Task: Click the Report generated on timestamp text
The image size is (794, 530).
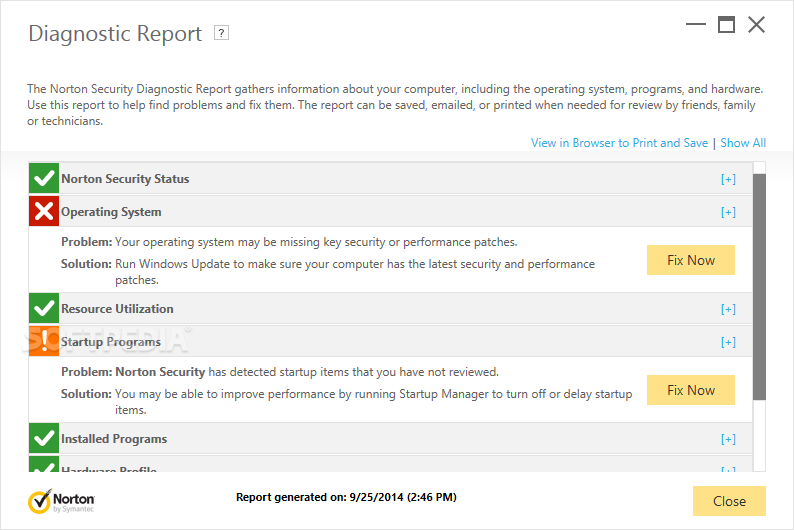Action: tap(346, 497)
